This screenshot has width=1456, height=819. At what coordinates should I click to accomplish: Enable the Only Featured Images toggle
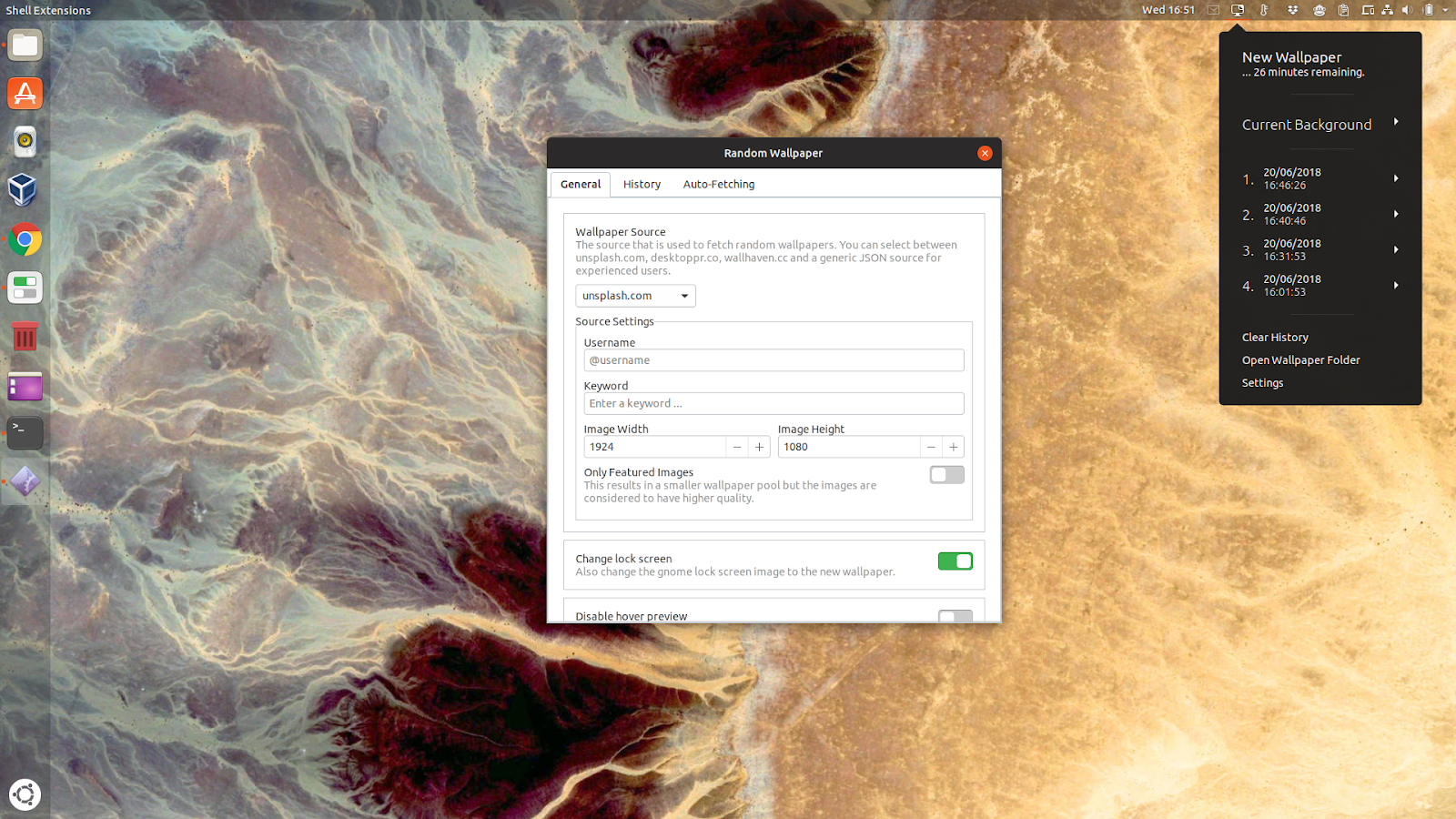pos(946,474)
